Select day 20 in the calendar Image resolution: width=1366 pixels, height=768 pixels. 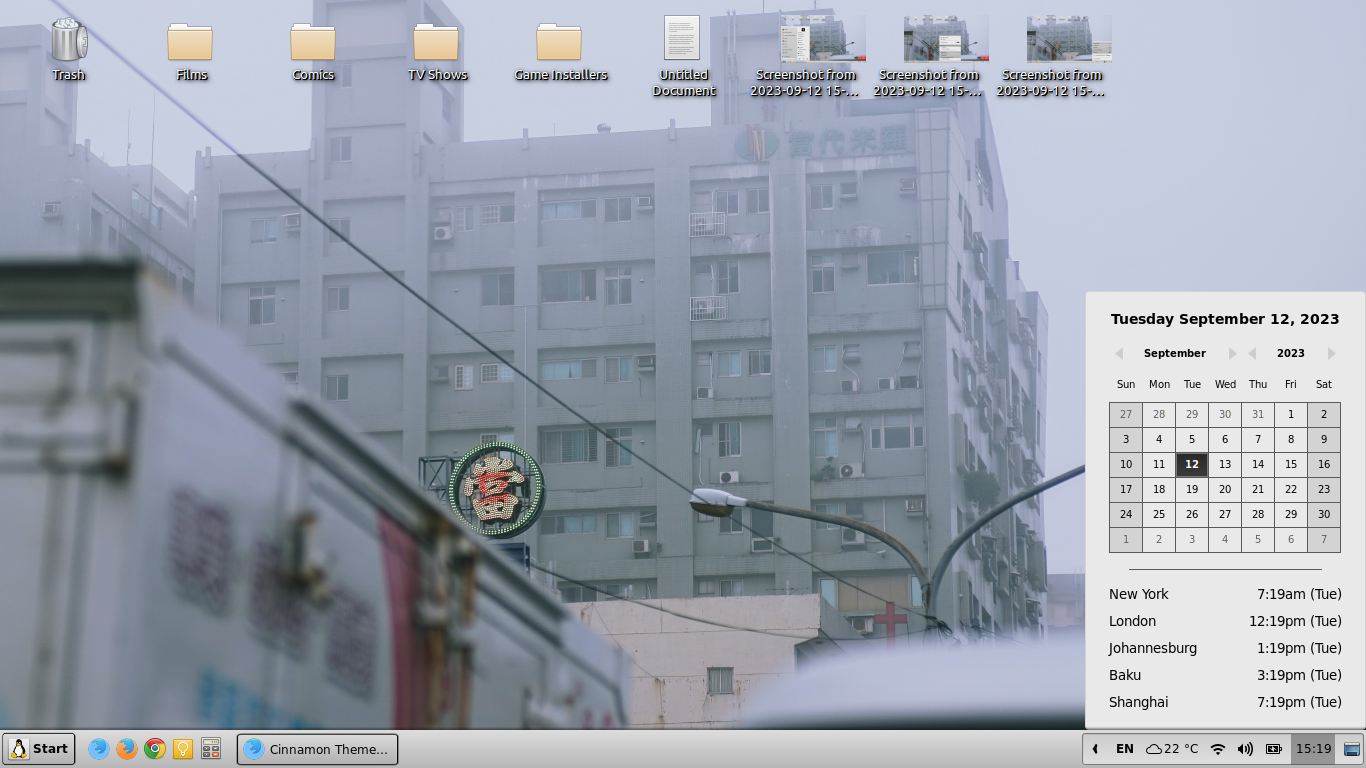(x=1225, y=489)
